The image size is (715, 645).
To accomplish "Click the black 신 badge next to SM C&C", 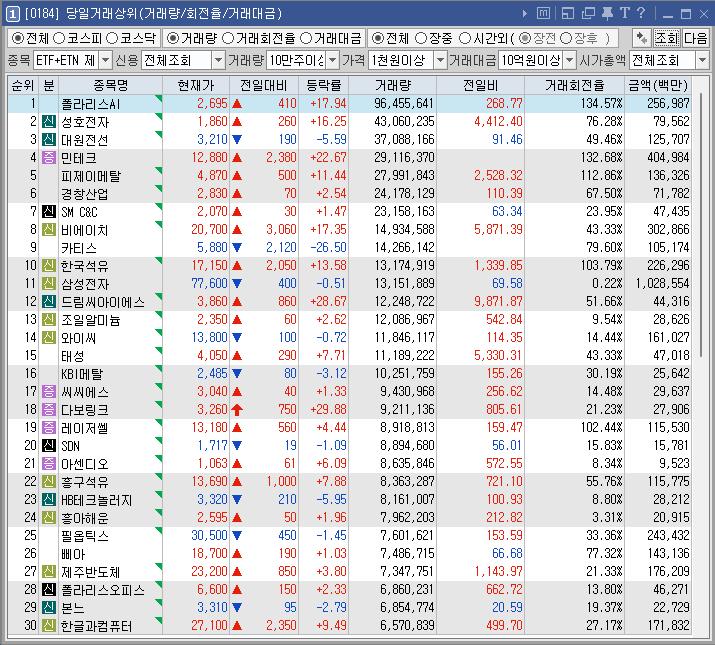I will point(49,211).
